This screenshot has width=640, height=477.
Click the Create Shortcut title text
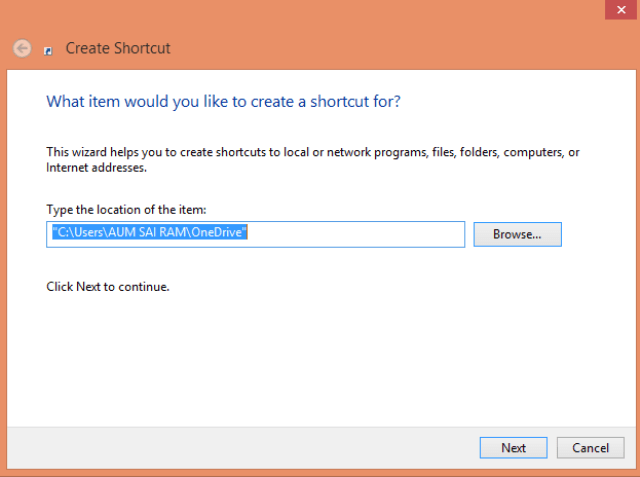point(118,48)
